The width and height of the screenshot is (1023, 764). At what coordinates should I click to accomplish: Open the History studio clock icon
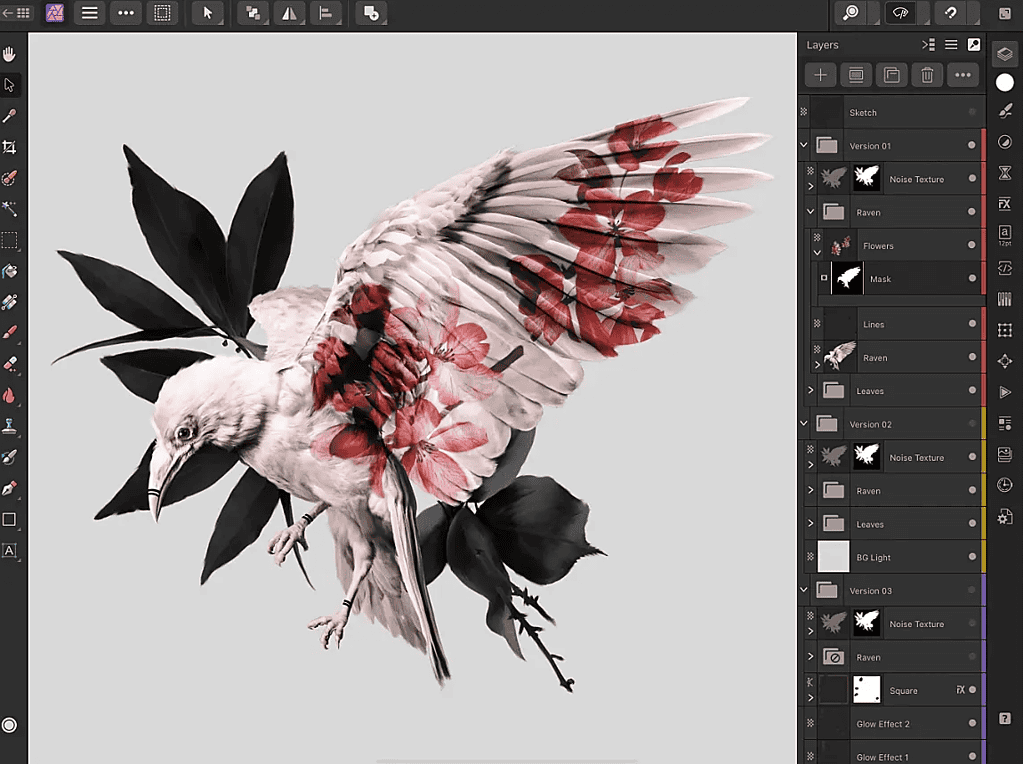[x=1005, y=485]
